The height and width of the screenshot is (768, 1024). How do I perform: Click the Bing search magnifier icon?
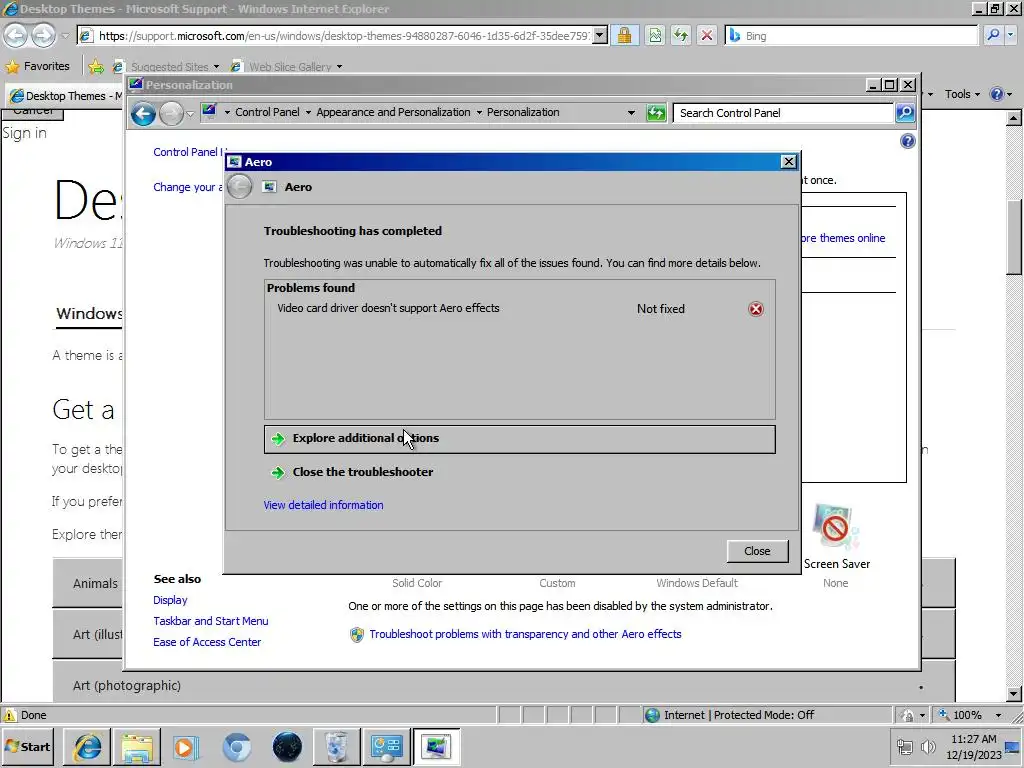[x=993, y=35]
